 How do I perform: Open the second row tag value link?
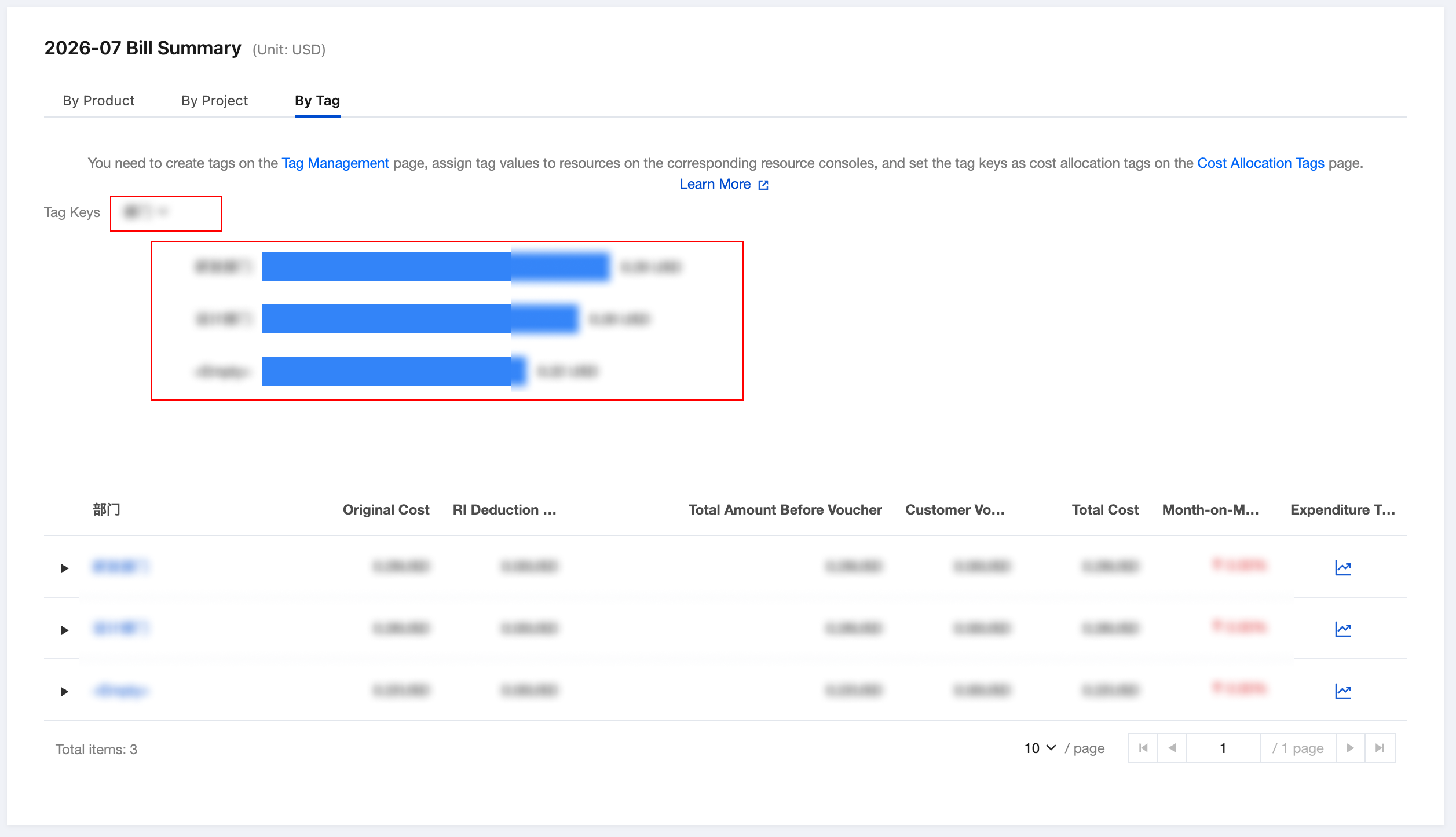click(121, 628)
